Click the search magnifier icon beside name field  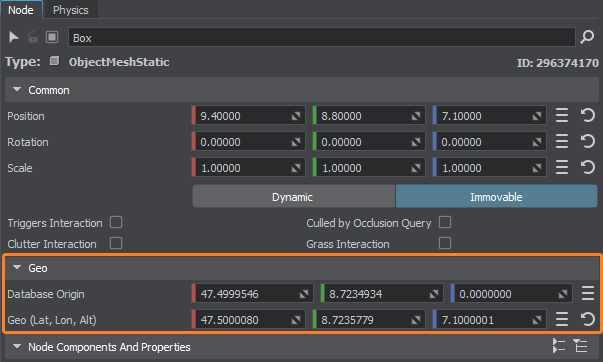tap(587, 37)
